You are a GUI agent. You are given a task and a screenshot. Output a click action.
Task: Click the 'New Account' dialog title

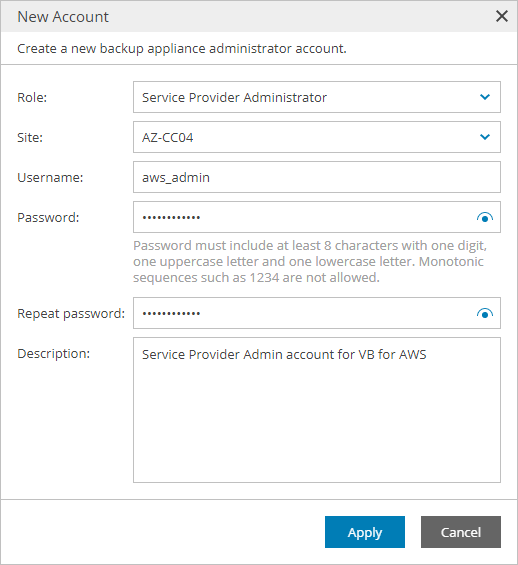(x=63, y=17)
